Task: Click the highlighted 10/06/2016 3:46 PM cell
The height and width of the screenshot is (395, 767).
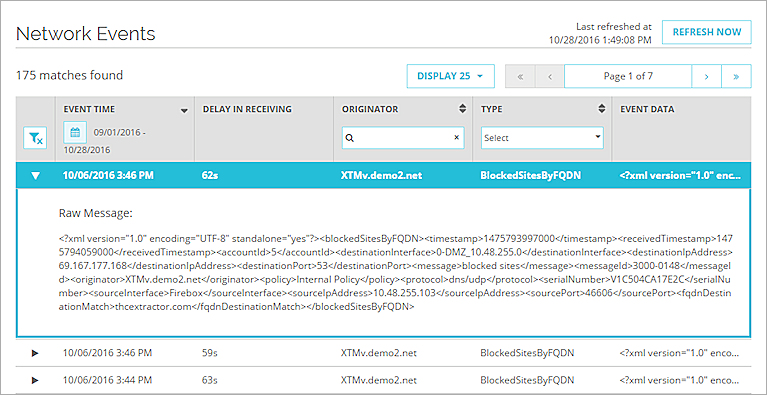Action: 108,176
